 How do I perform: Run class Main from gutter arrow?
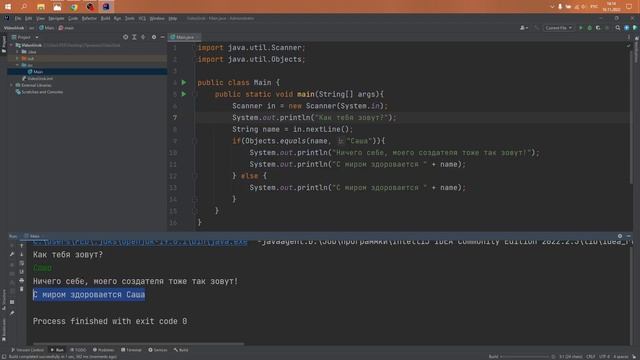tap(184, 82)
